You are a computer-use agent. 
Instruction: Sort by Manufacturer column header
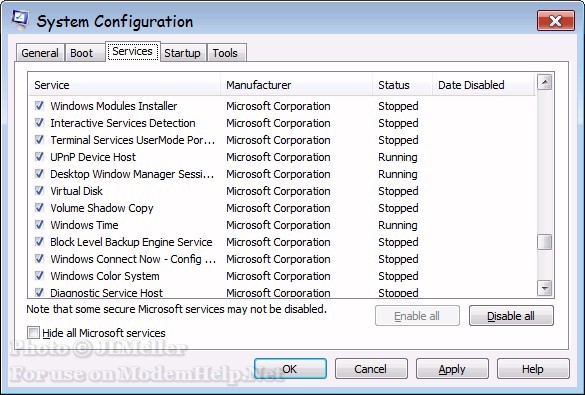[x=296, y=85]
